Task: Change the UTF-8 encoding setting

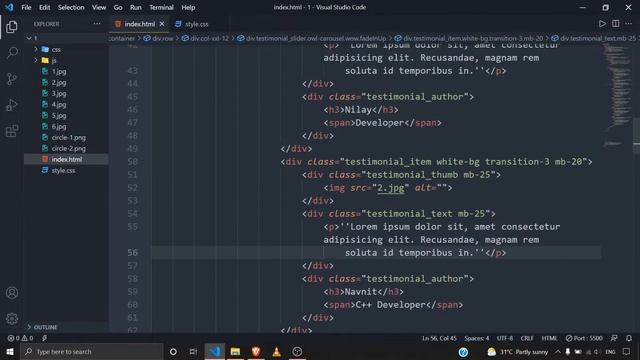Action: coord(505,338)
